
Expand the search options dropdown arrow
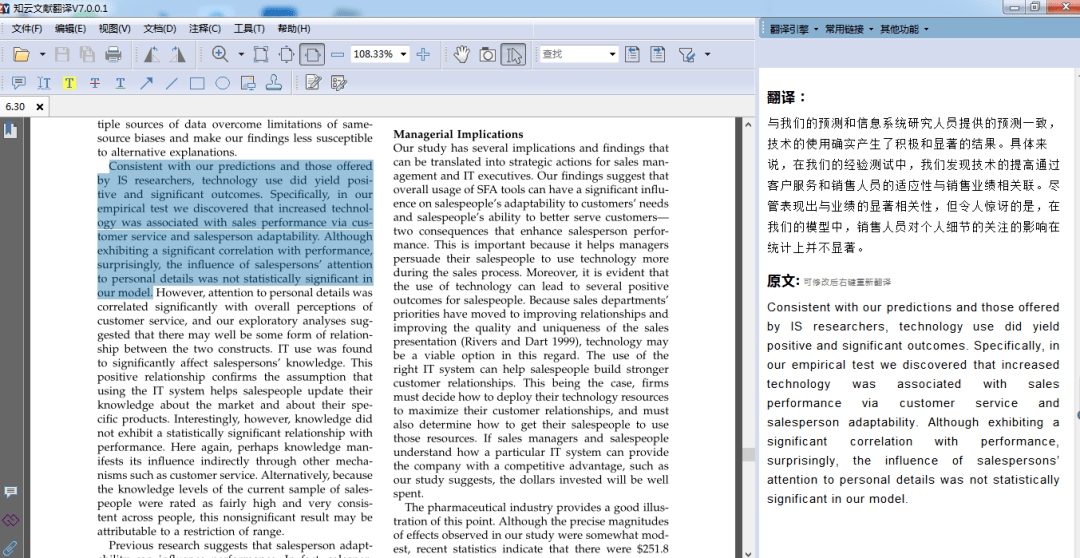pos(707,54)
